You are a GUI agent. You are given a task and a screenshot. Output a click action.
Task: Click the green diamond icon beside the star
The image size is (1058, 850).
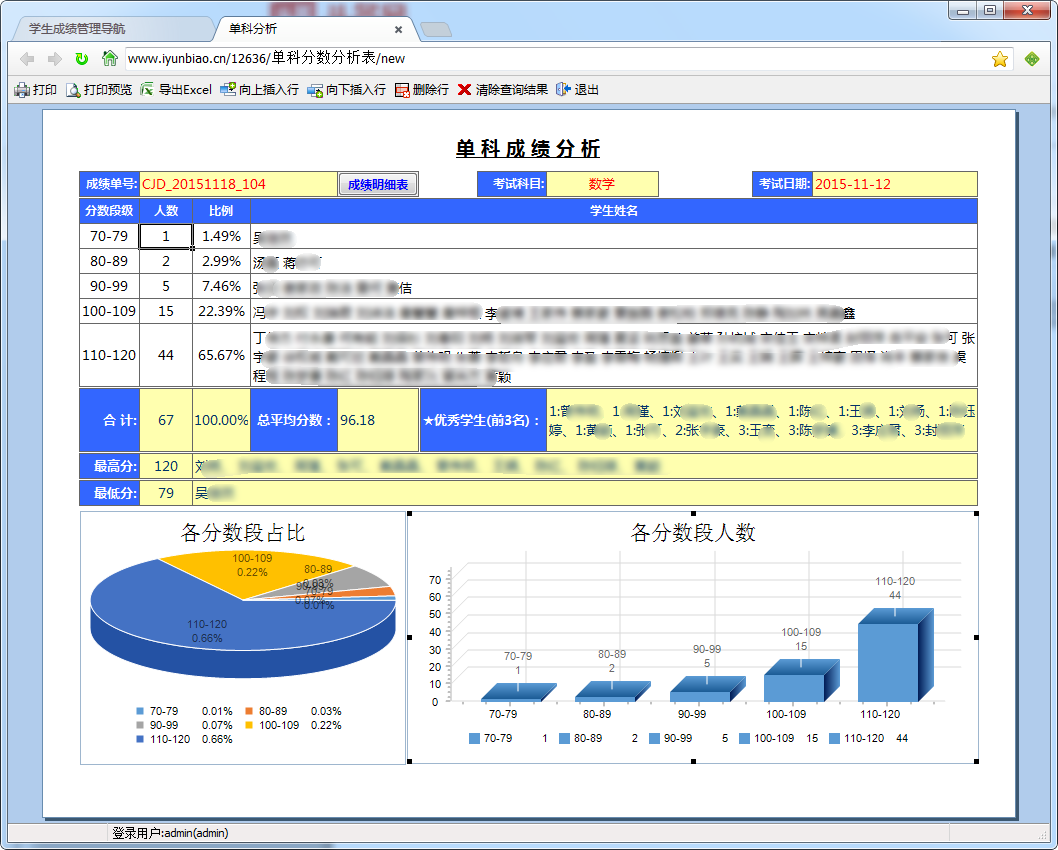(x=1032, y=59)
